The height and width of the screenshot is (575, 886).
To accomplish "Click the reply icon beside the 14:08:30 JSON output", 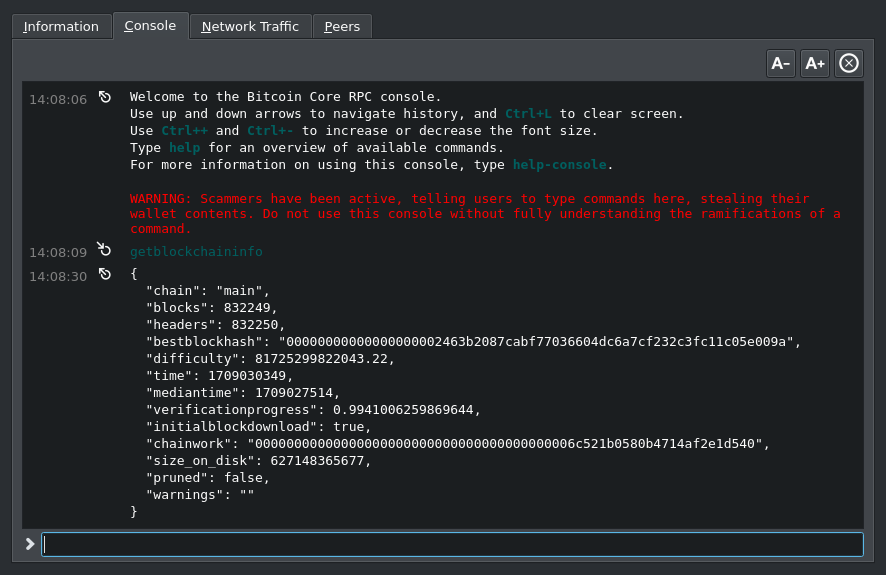I will tap(105, 274).
